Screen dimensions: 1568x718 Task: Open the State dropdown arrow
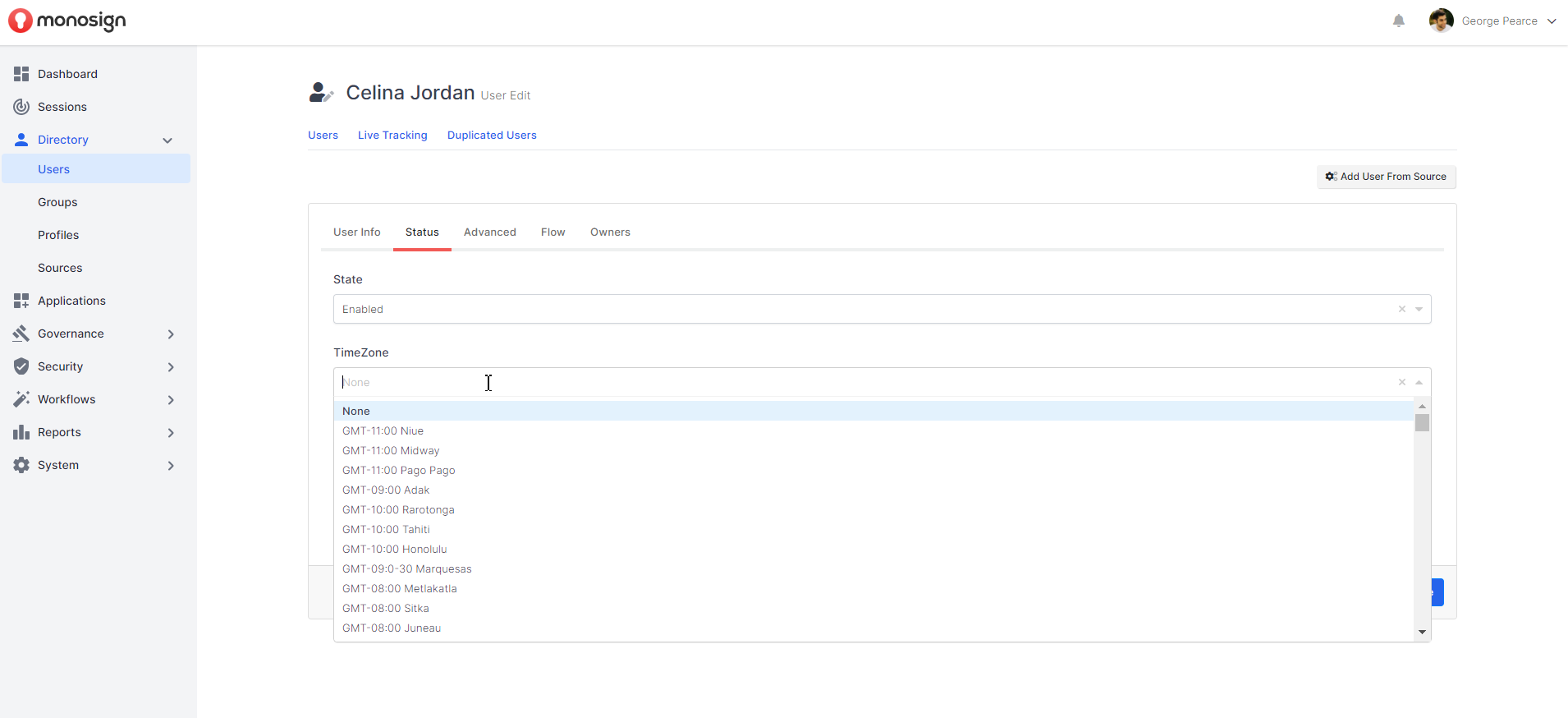[x=1419, y=310]
